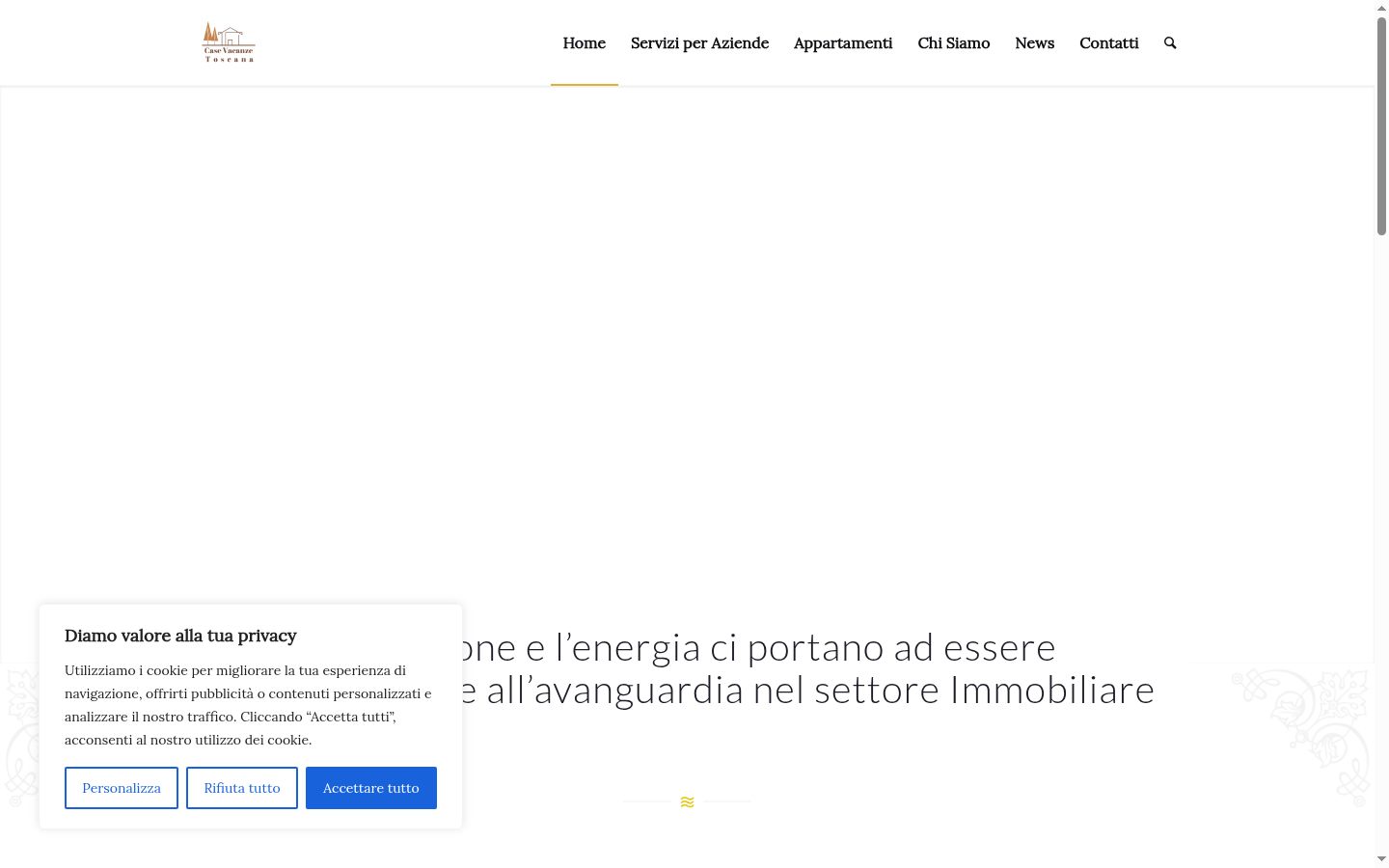Open the Home menu item

[585, 42]
